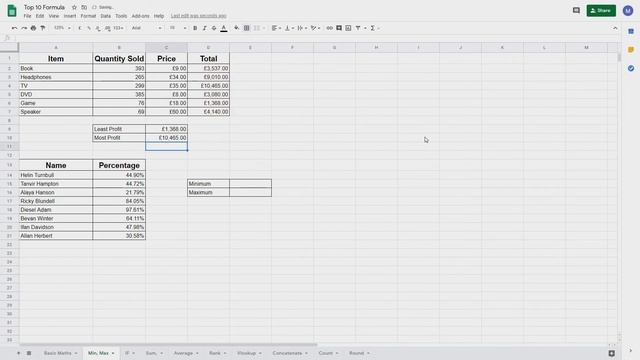The height and width of the screenshot is (360, 640).
Task: Switch to the Vlookup sheet tab
Action: pos(249,353)
